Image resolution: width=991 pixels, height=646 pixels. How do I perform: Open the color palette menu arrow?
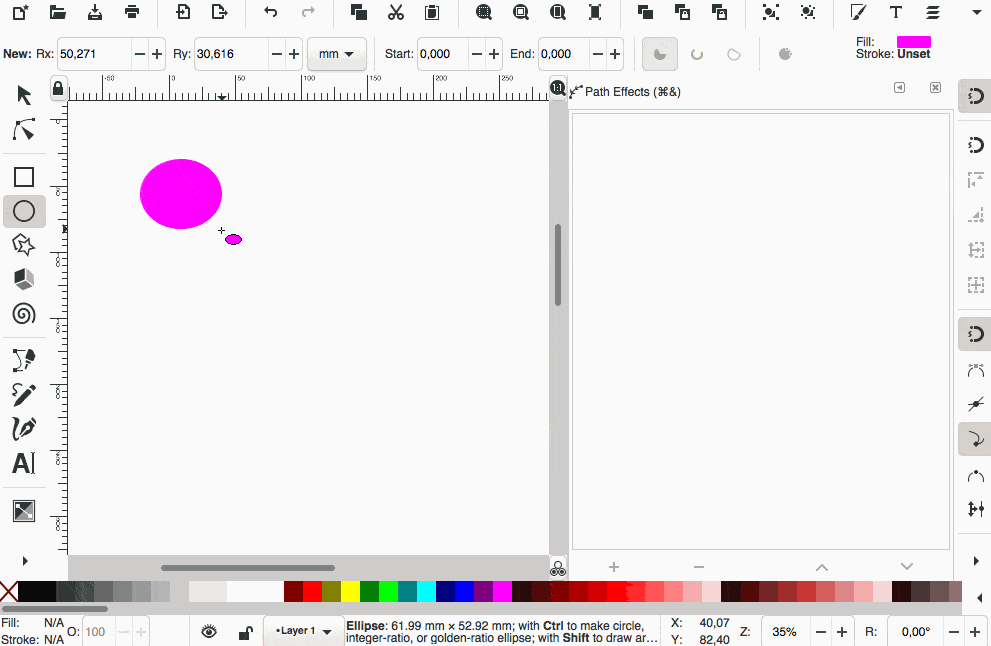(x=979, y=597)
